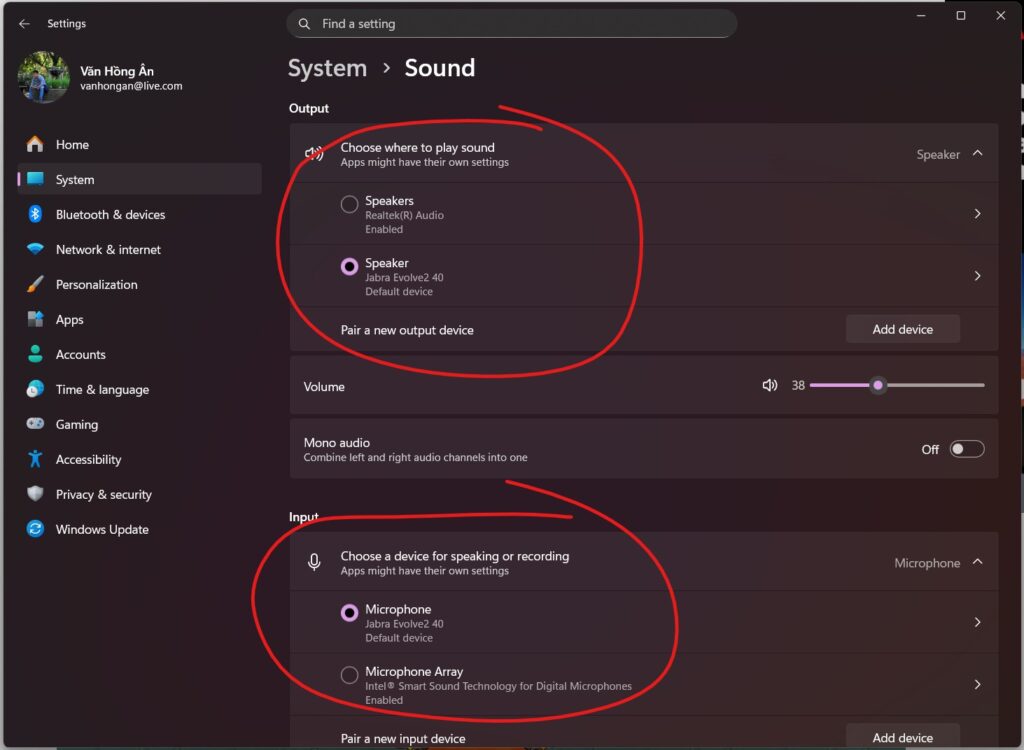Click the Windows Update sync icon

pos(35,529)
